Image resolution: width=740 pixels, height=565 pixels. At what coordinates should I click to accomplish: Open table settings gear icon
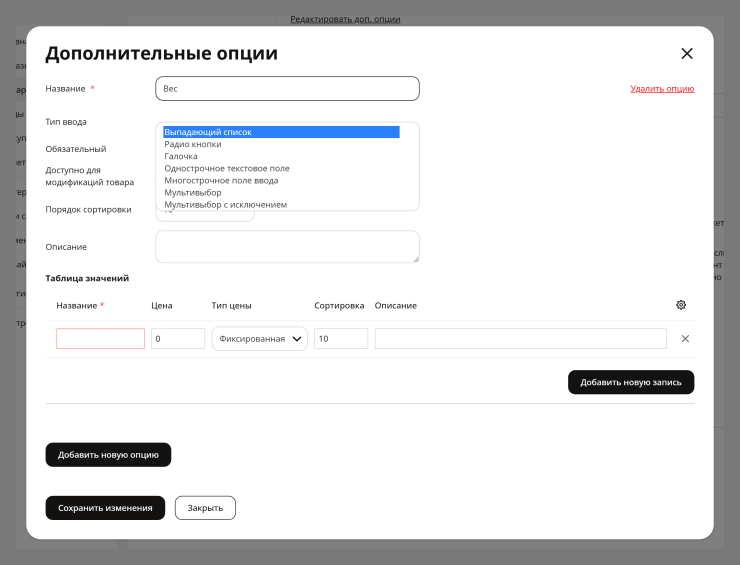(681, 305)
